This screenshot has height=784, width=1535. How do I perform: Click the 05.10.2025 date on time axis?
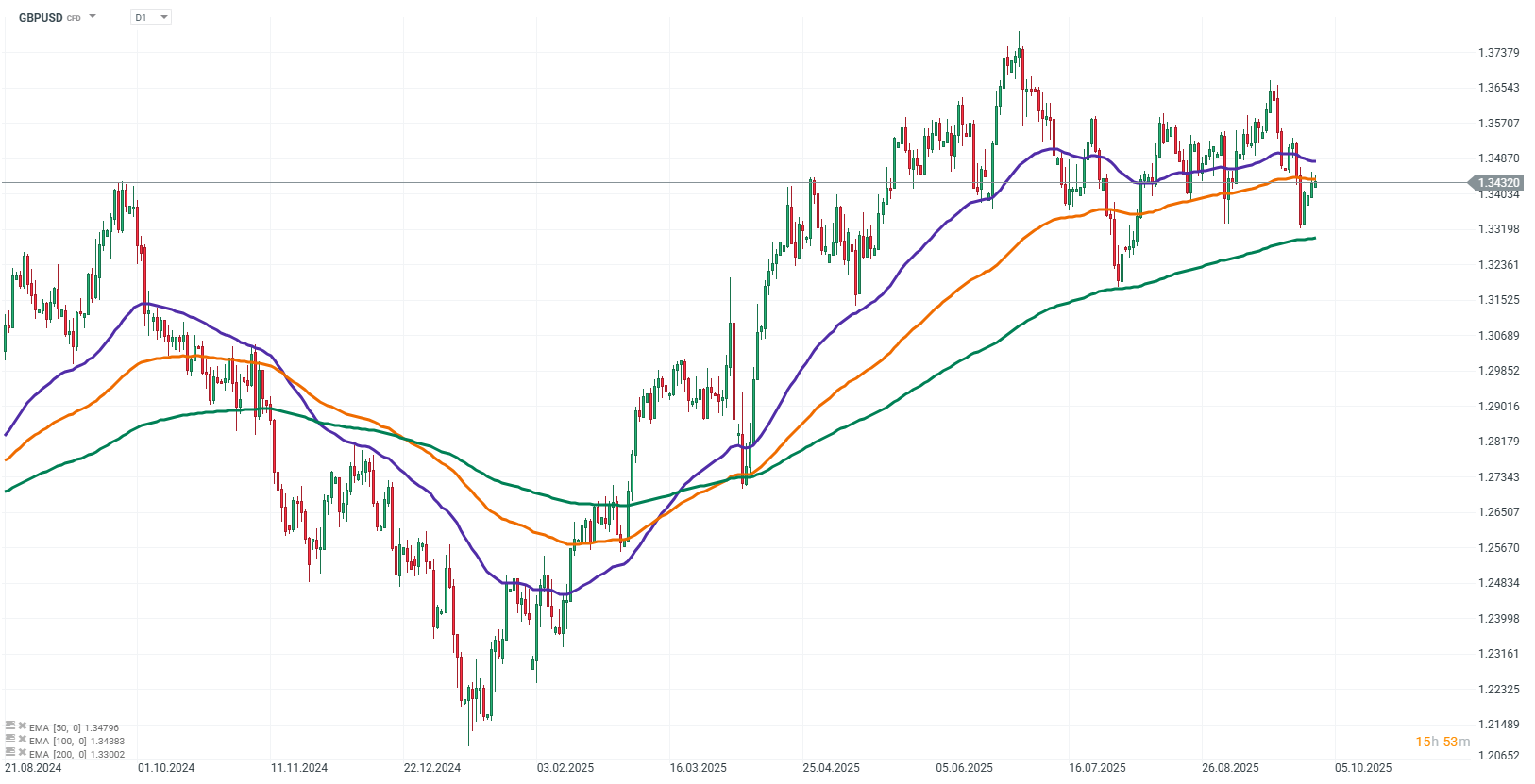click(1363, 768)
